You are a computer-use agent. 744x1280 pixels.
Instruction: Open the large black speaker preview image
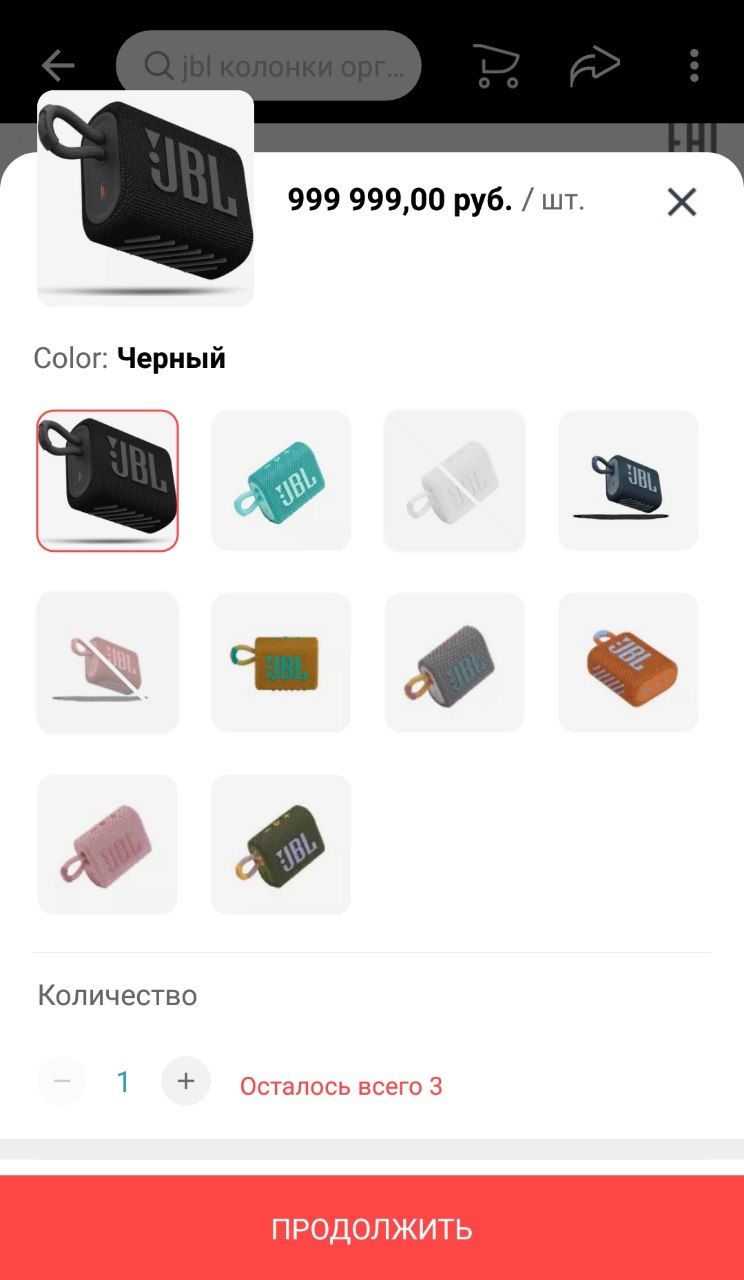click(x=145, y=198)
